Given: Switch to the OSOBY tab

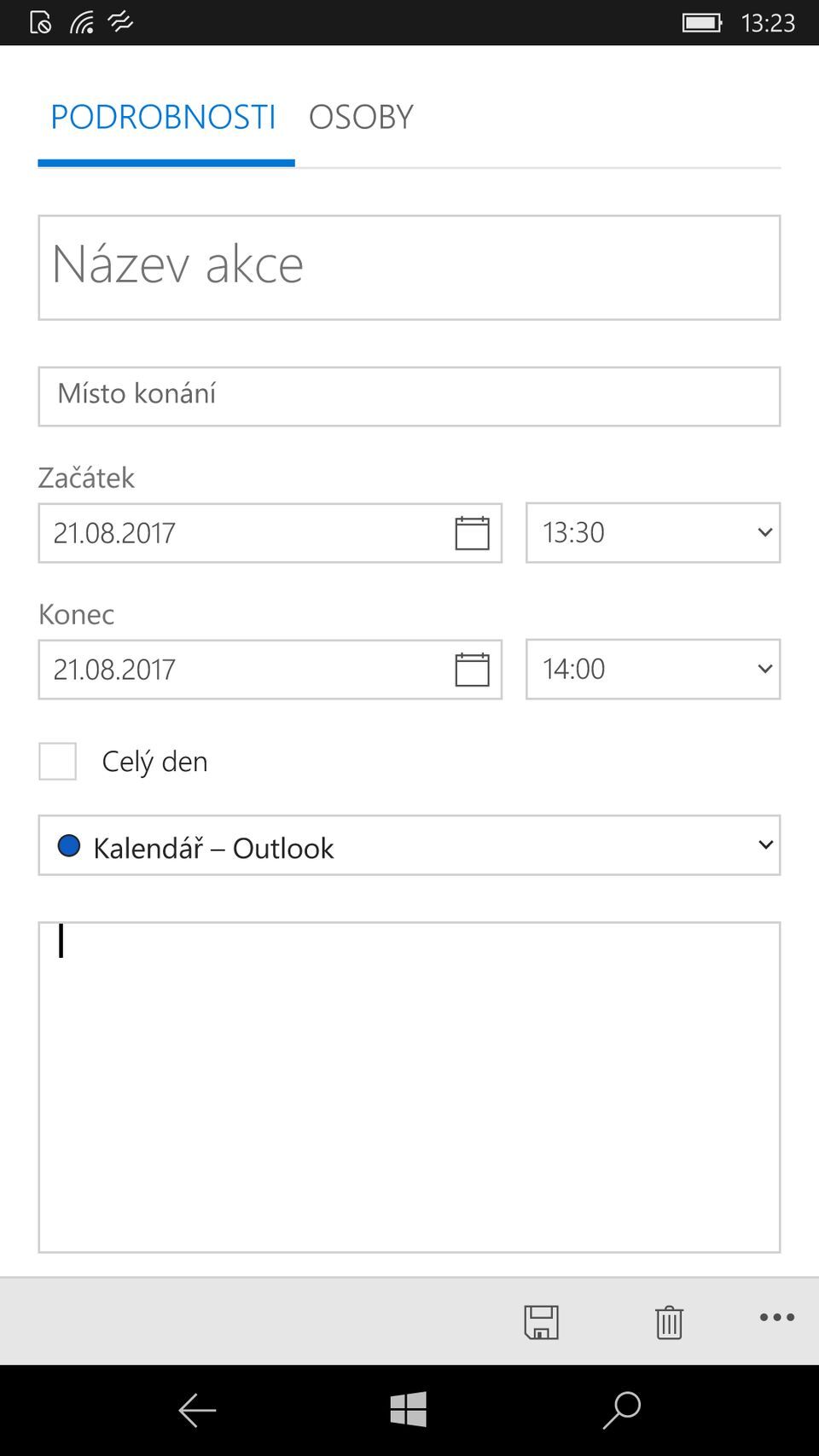Looking at the screenshot, I should coord(361,118).
